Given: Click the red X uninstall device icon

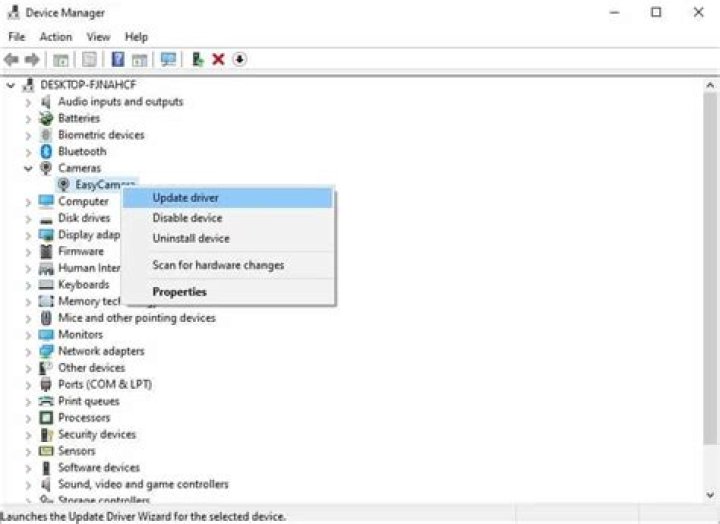Looking at the screenshot, I should tap(218, 60).
